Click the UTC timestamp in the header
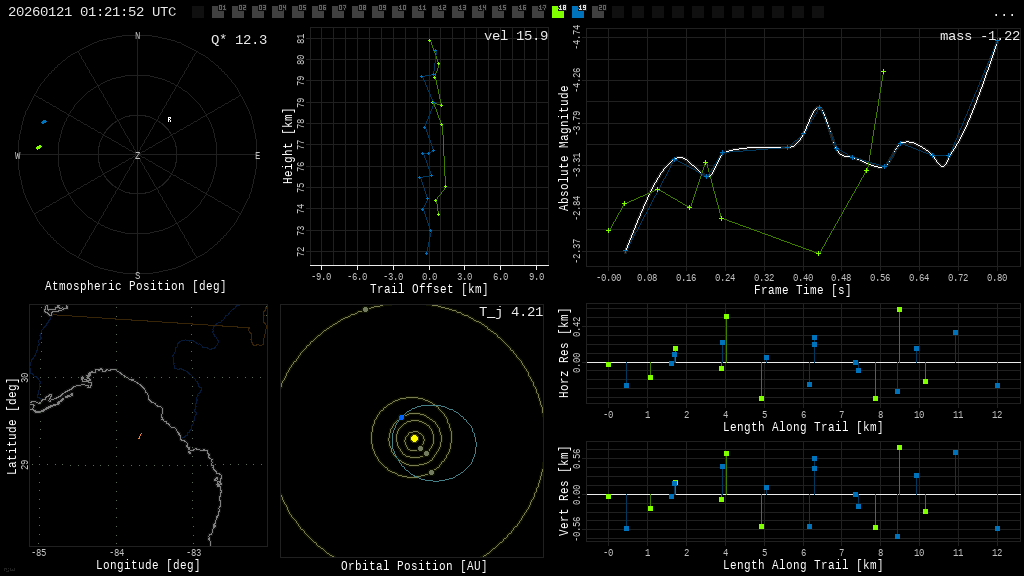1024x576 pixels. (x=92, y=12)
